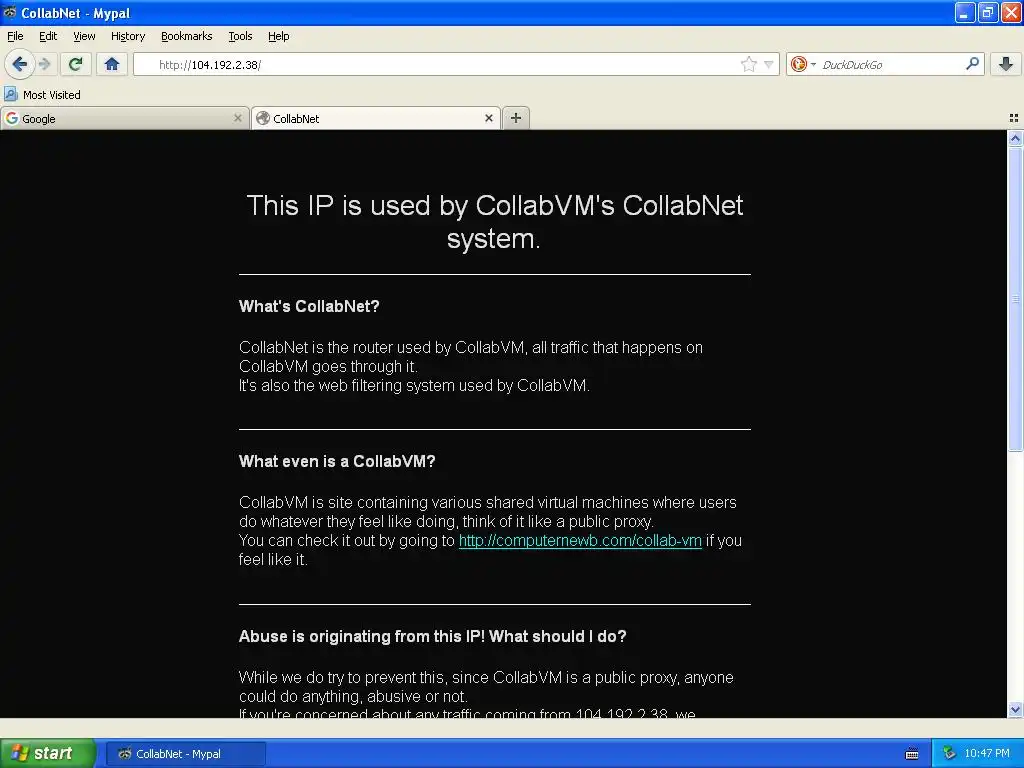Viewport: 1024px width, 768px height.
Task: Click the "What even is a CollabVM?" heading
Action: tap(337, 461)
